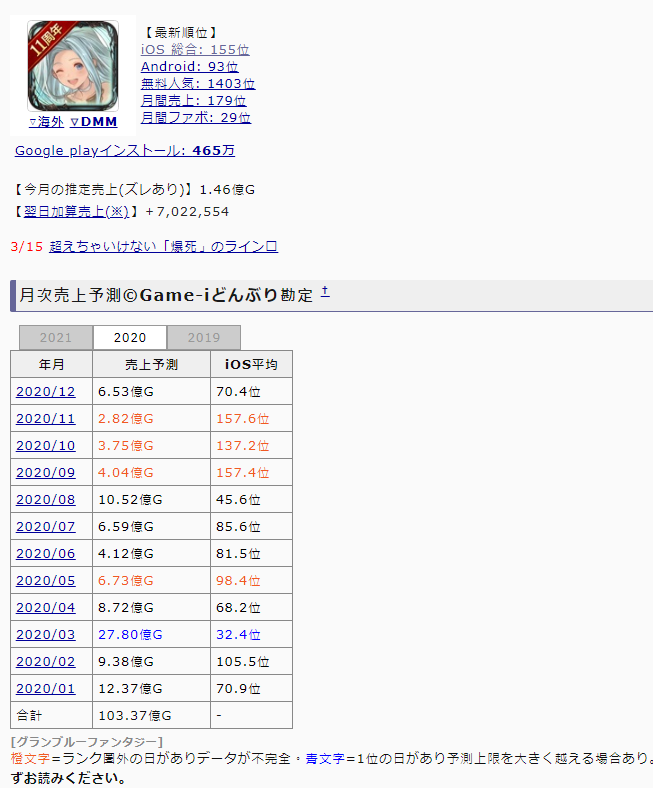Open the 2020/11 month link
The image size is (653, 788).
(46, 419)
